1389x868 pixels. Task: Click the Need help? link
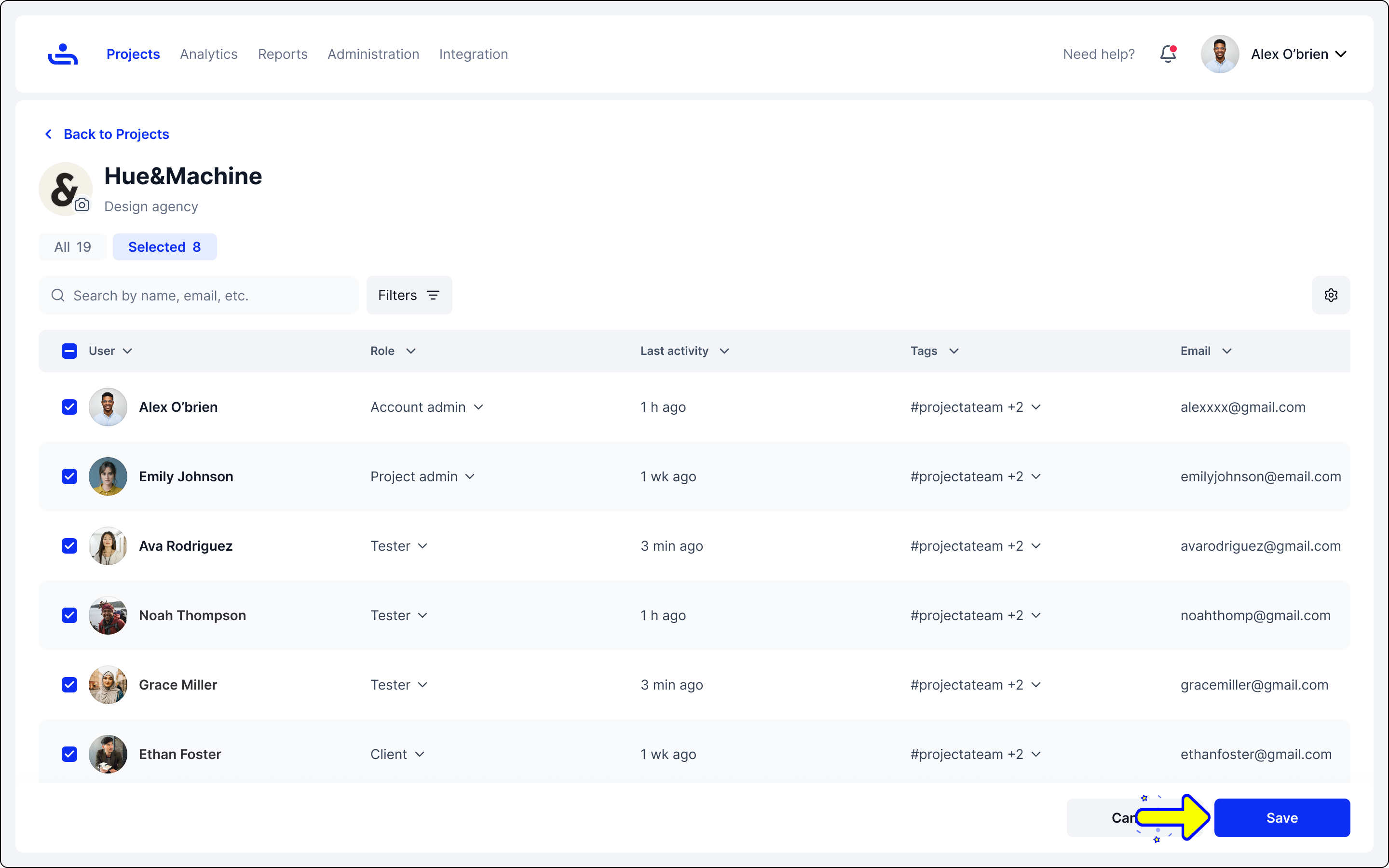(x=1099, y=54)
